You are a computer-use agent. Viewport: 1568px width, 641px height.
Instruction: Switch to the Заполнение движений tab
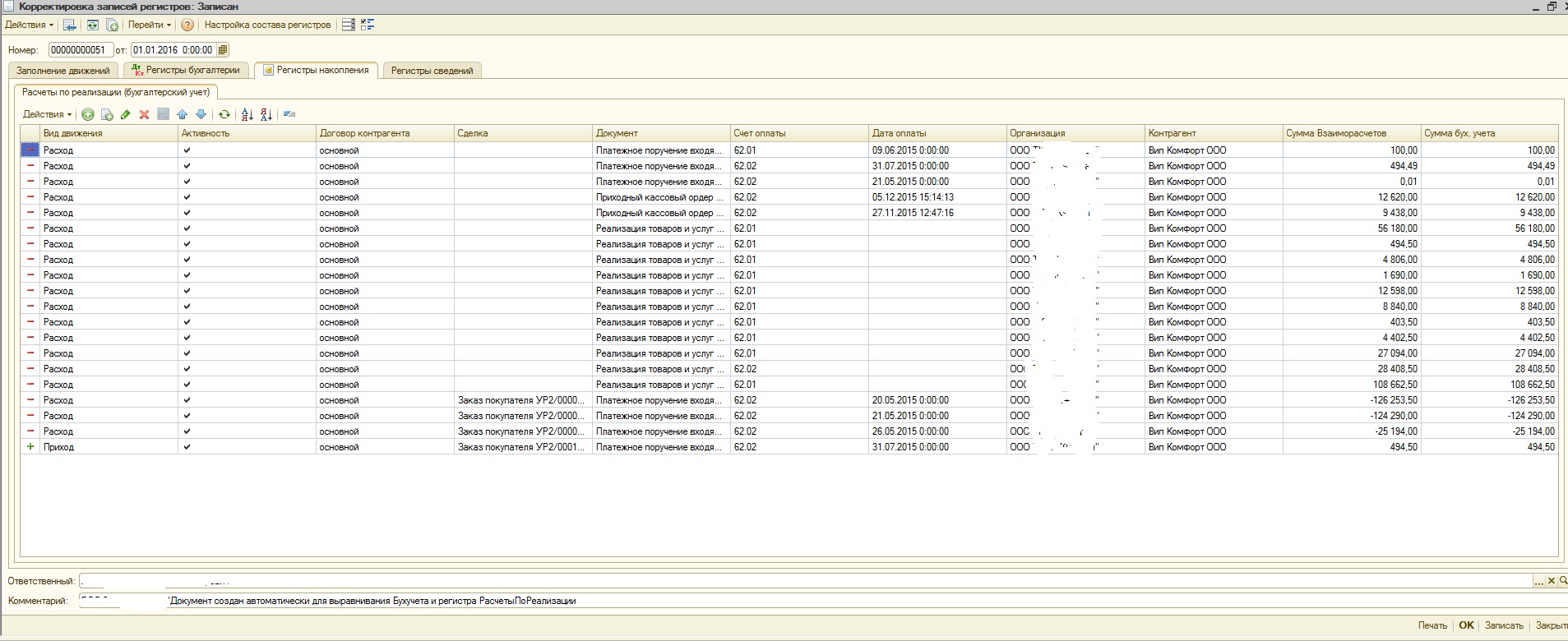tap(63, 71)
